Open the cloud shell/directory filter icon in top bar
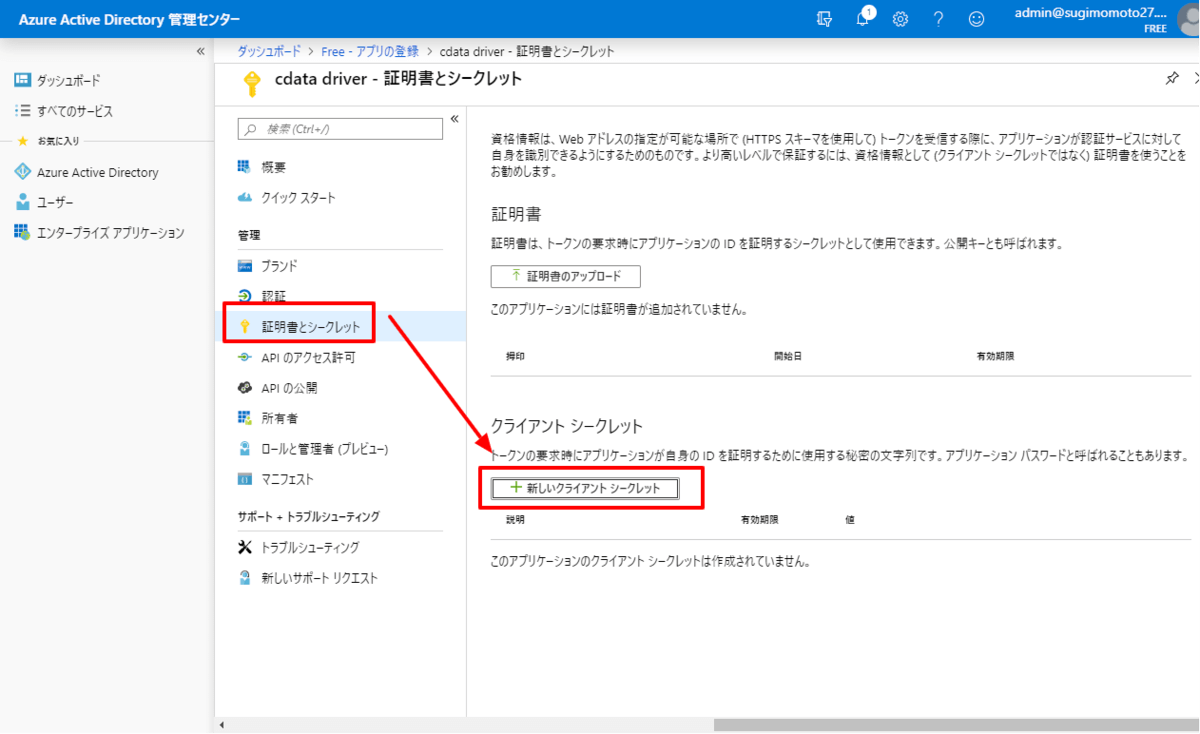This screenshot has width=1200, height=734. tap(824, 18)
